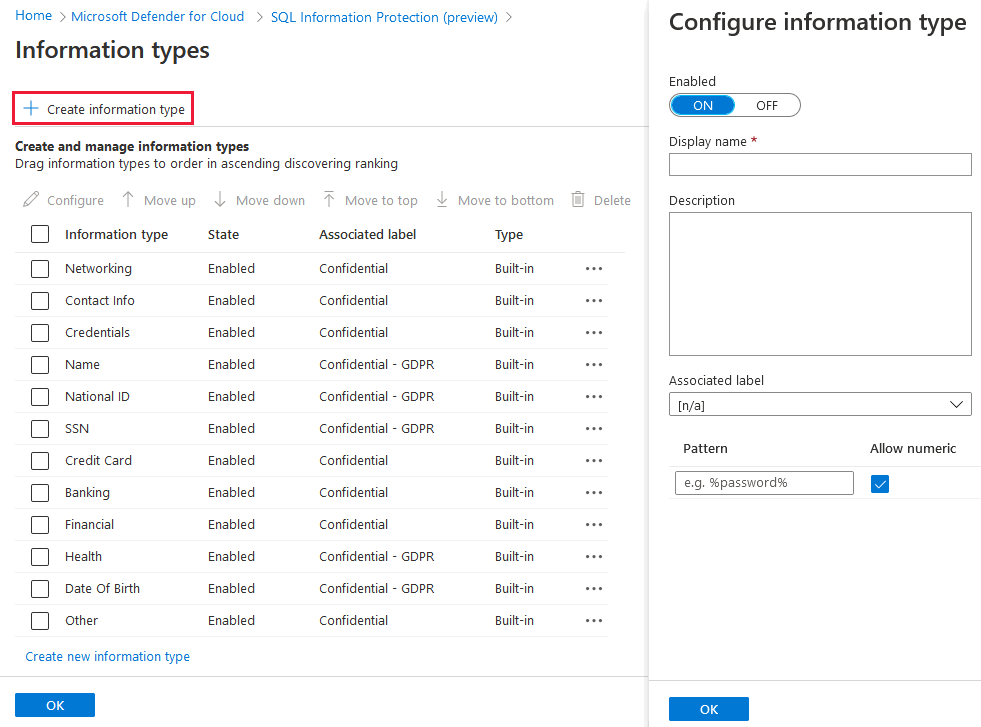Open ellipsis menu for National ID row

tap(594, 396)
